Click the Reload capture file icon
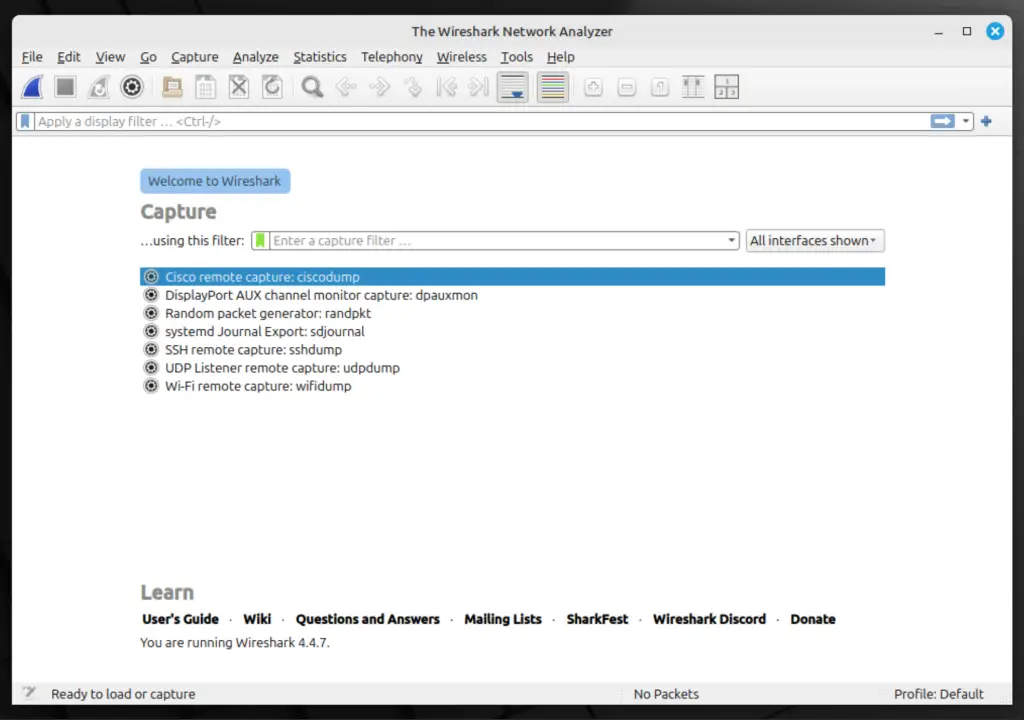 pos(272,87)
